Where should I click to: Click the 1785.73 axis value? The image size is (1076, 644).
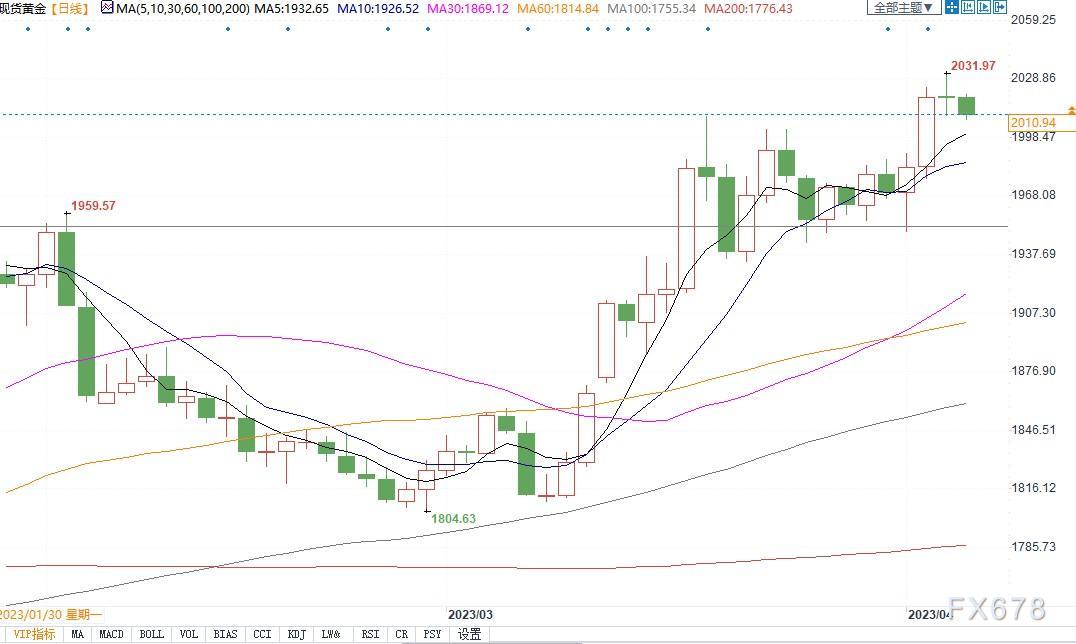1033,547
